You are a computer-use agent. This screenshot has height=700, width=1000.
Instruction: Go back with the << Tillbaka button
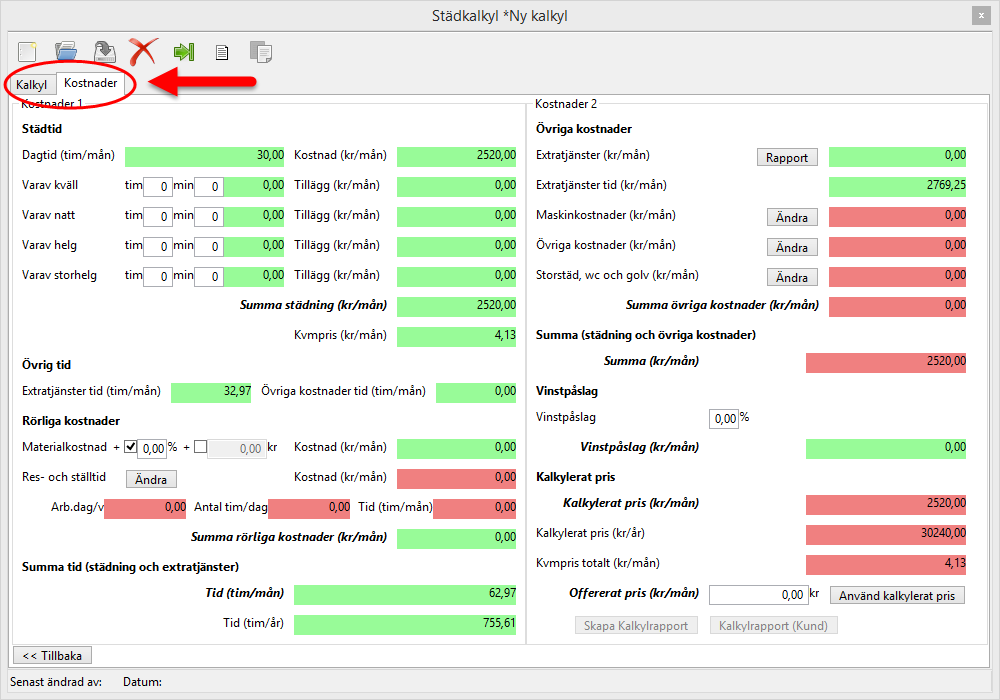click(x=52, y=655)
